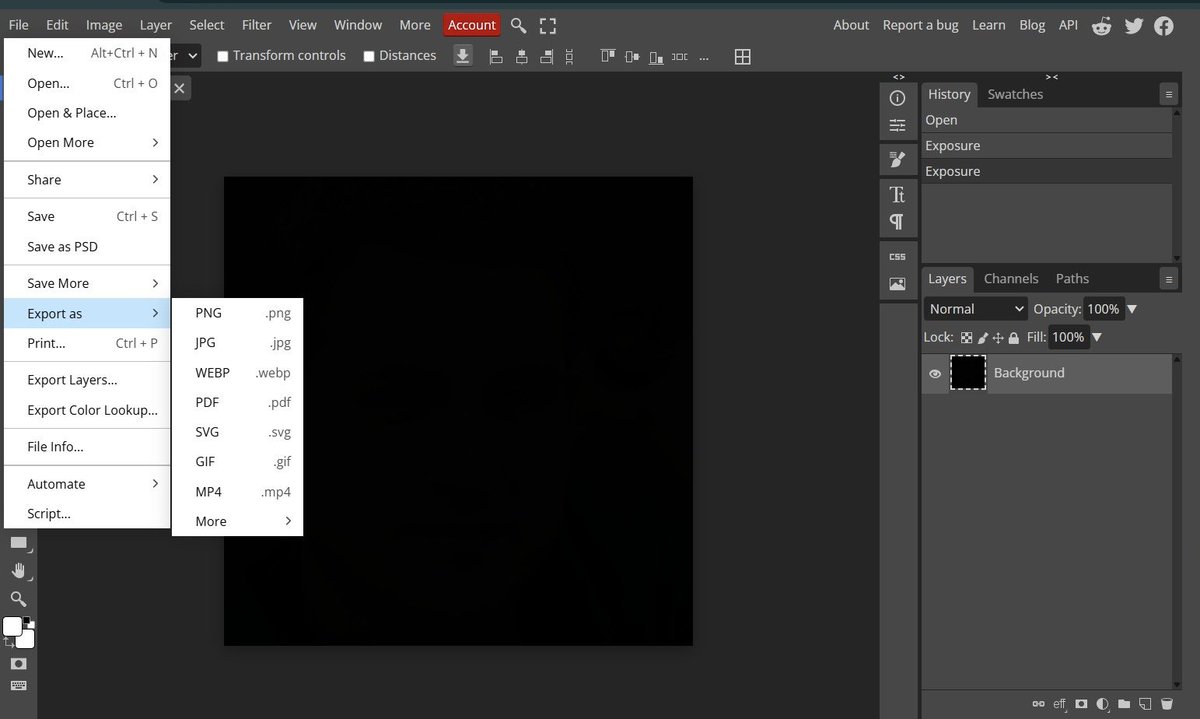The image size is (1200, 719).
Task: Open the Info panel icon
Action: coord(897,98)
